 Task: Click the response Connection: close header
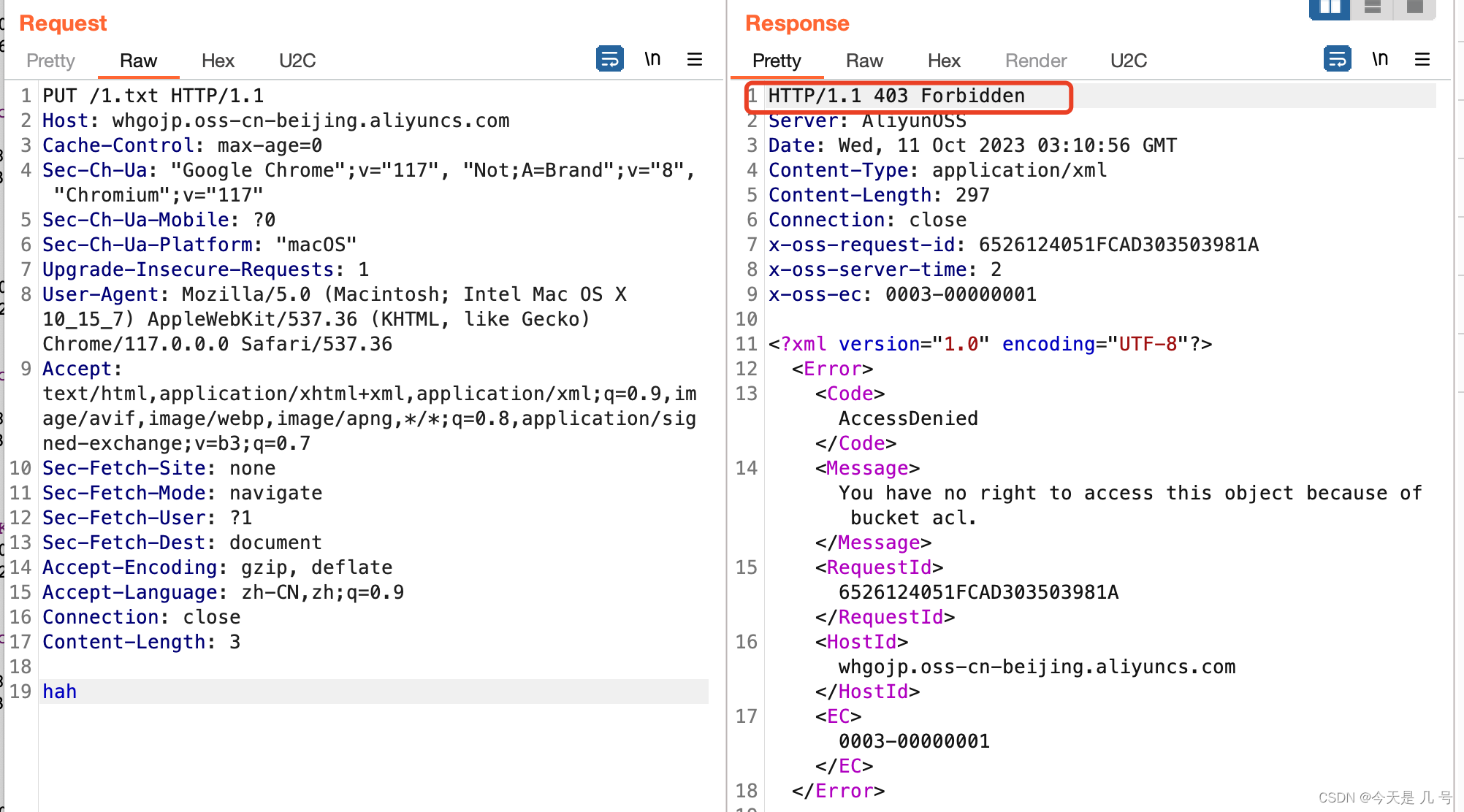click(x=867, y=220)
